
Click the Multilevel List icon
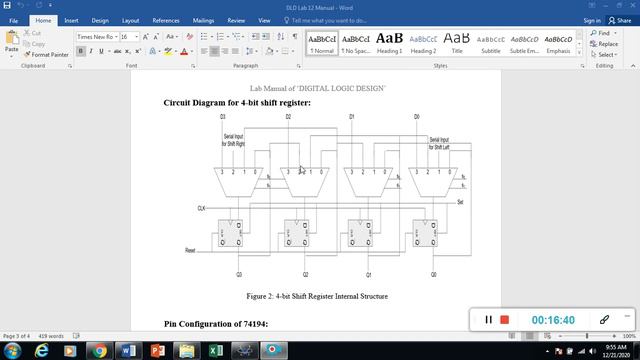tap(236, 37)
